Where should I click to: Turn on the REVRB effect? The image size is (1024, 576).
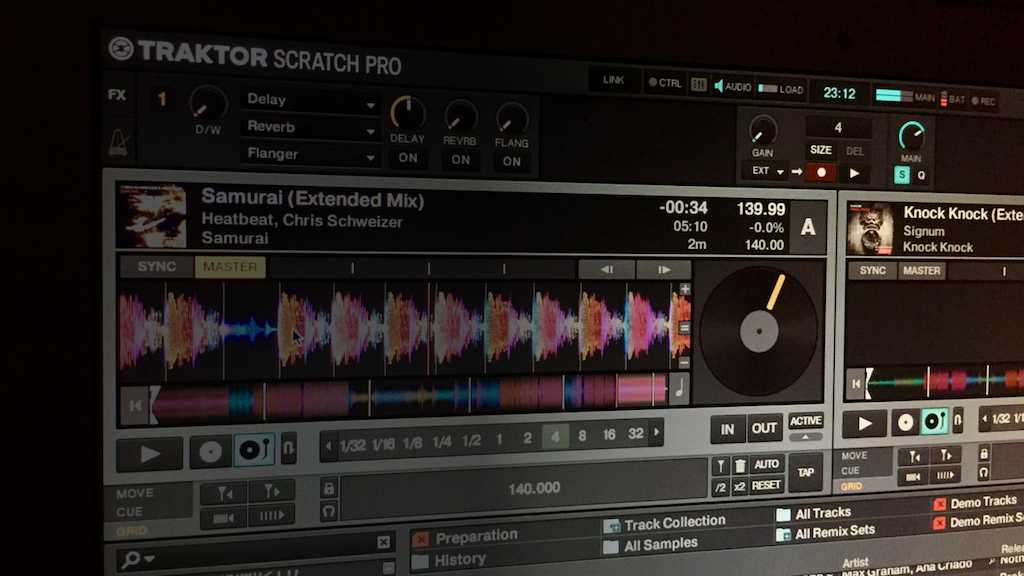click(460, 160)
